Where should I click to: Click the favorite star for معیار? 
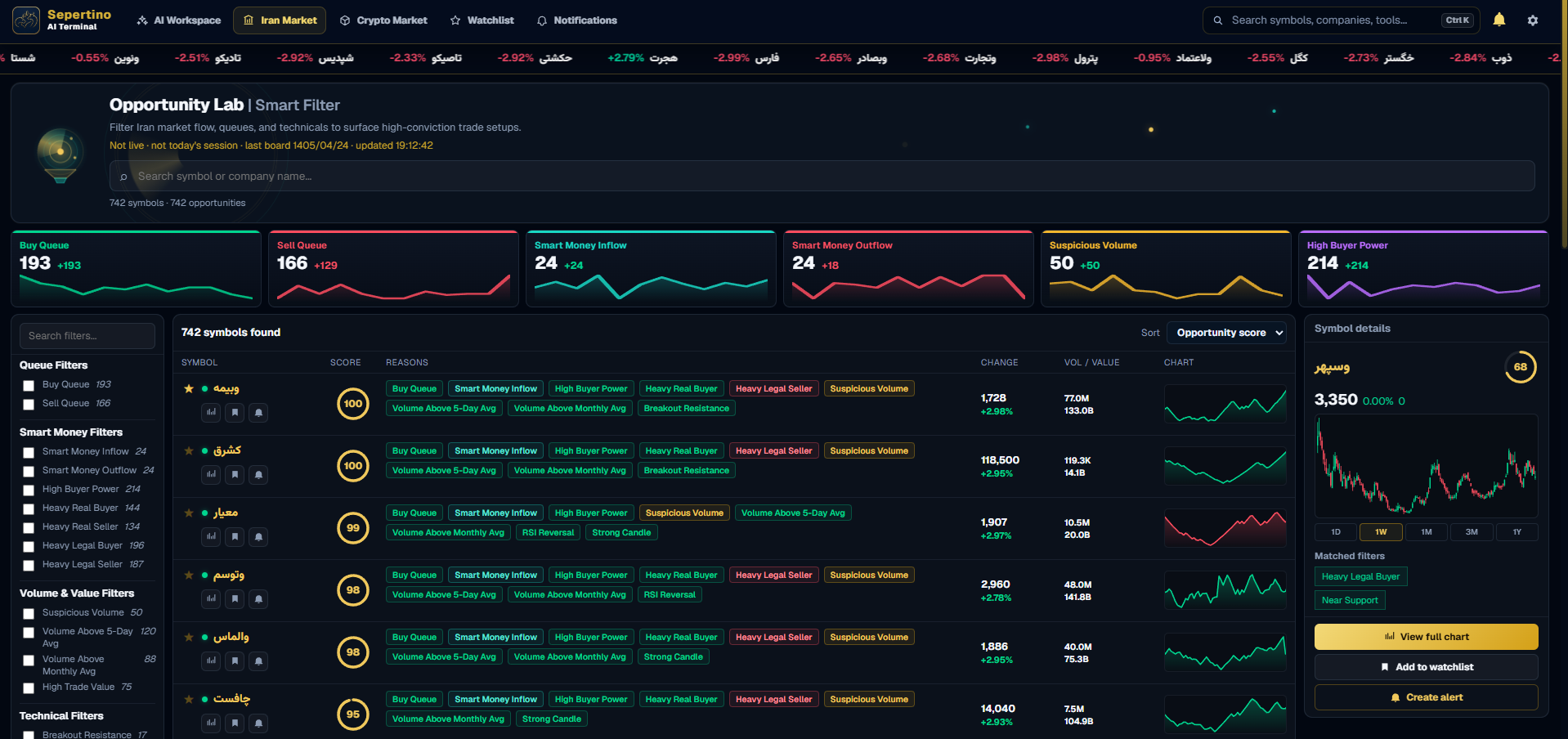pyautogui.click(x=189, y=513)
